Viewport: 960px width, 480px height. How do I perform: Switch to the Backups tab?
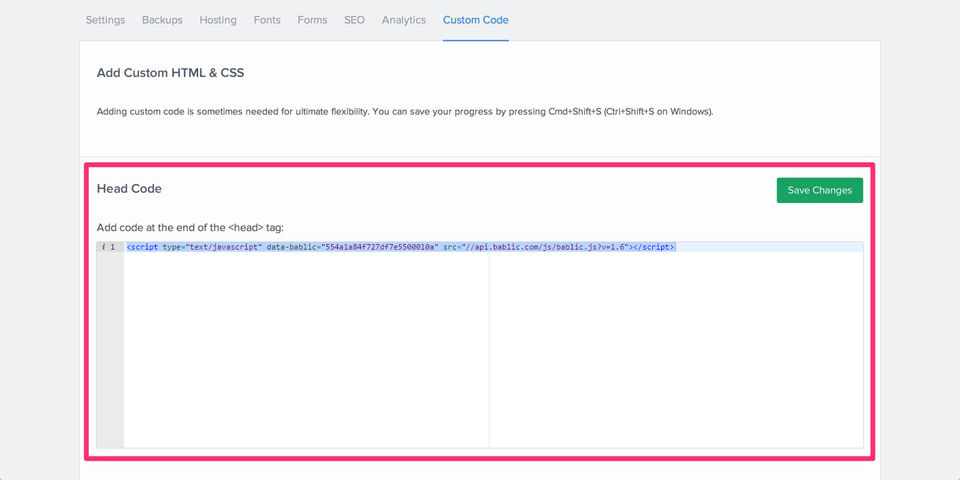coord(162,20)
